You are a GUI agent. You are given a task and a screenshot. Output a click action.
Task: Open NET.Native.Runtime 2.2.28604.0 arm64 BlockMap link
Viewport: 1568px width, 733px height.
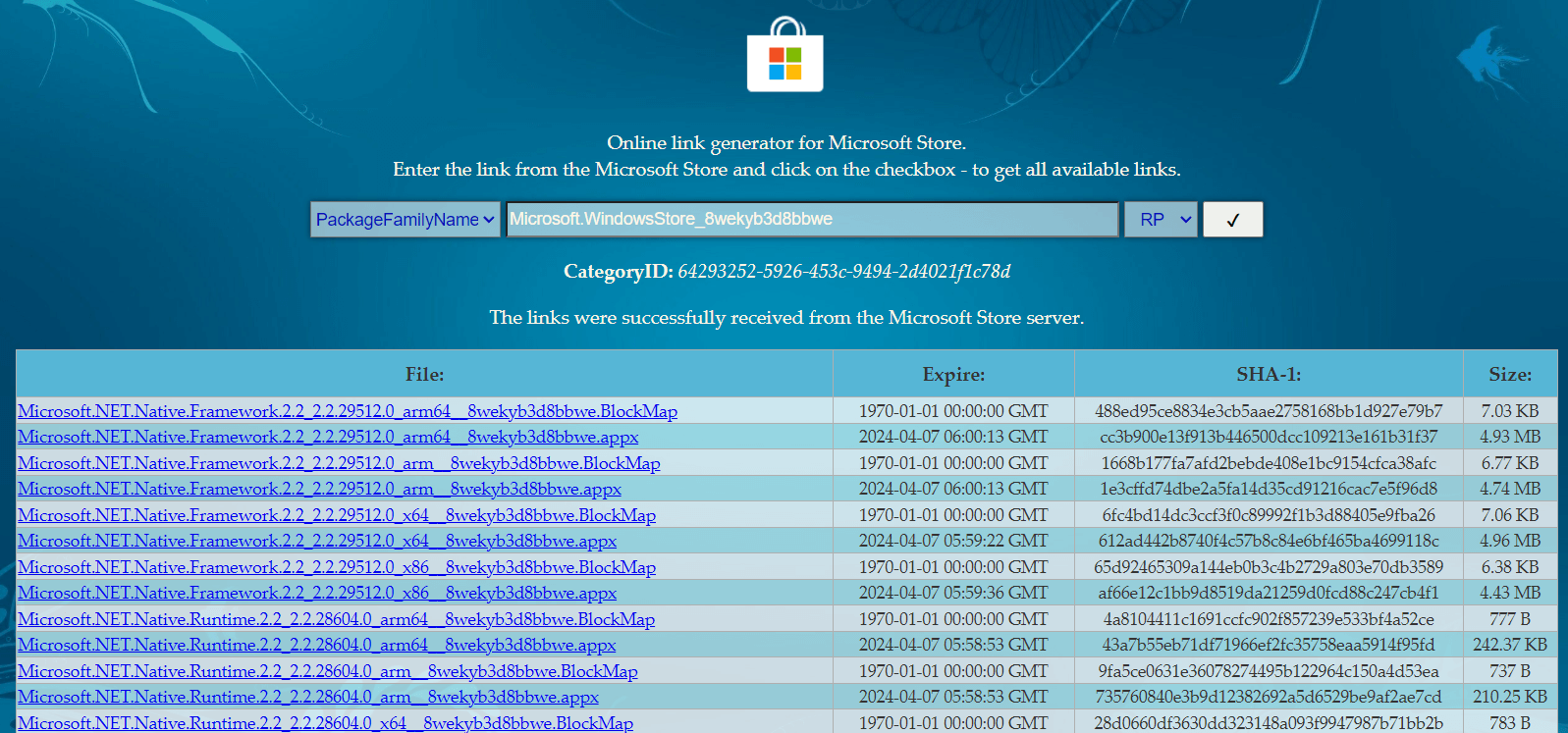pyautogui.click(x=336, y=619)
